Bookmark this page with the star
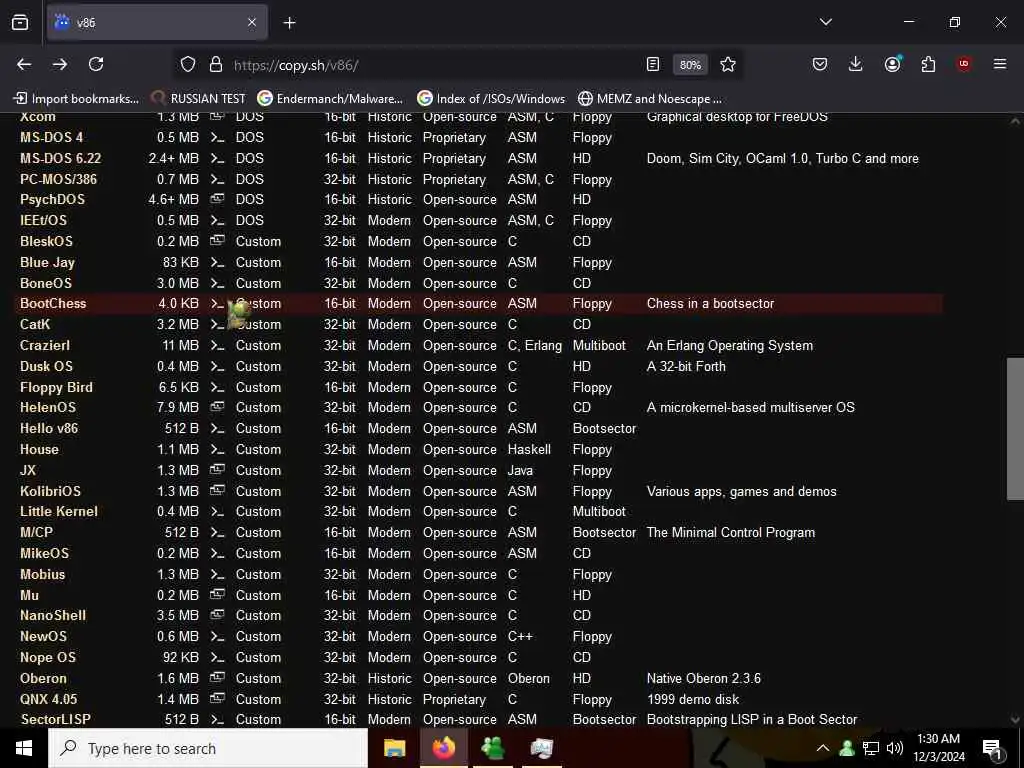 pos(728,65)
